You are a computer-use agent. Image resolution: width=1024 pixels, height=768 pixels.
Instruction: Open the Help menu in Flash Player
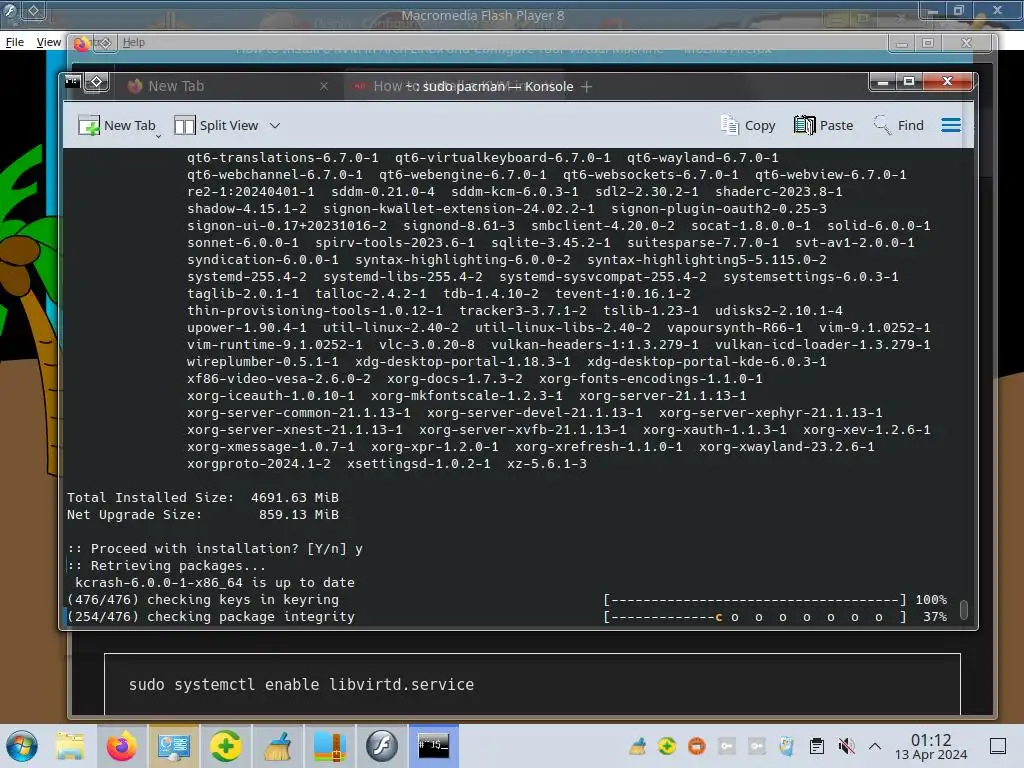point(134,42)
